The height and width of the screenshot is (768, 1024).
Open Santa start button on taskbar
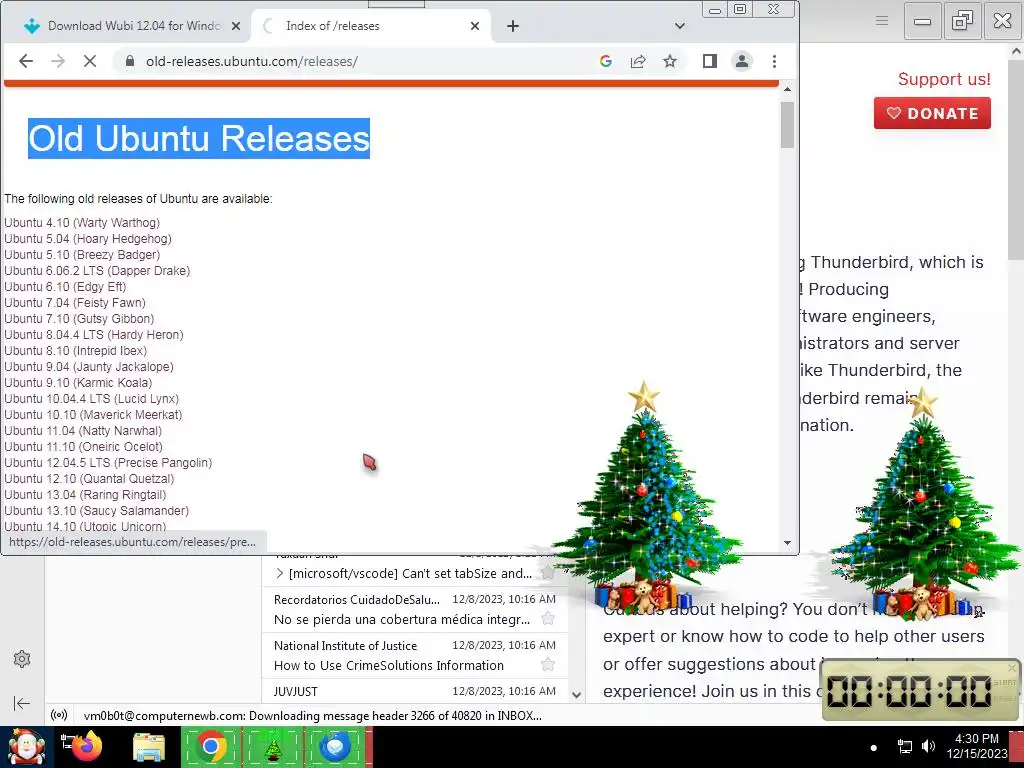click(x=26, y=747)
